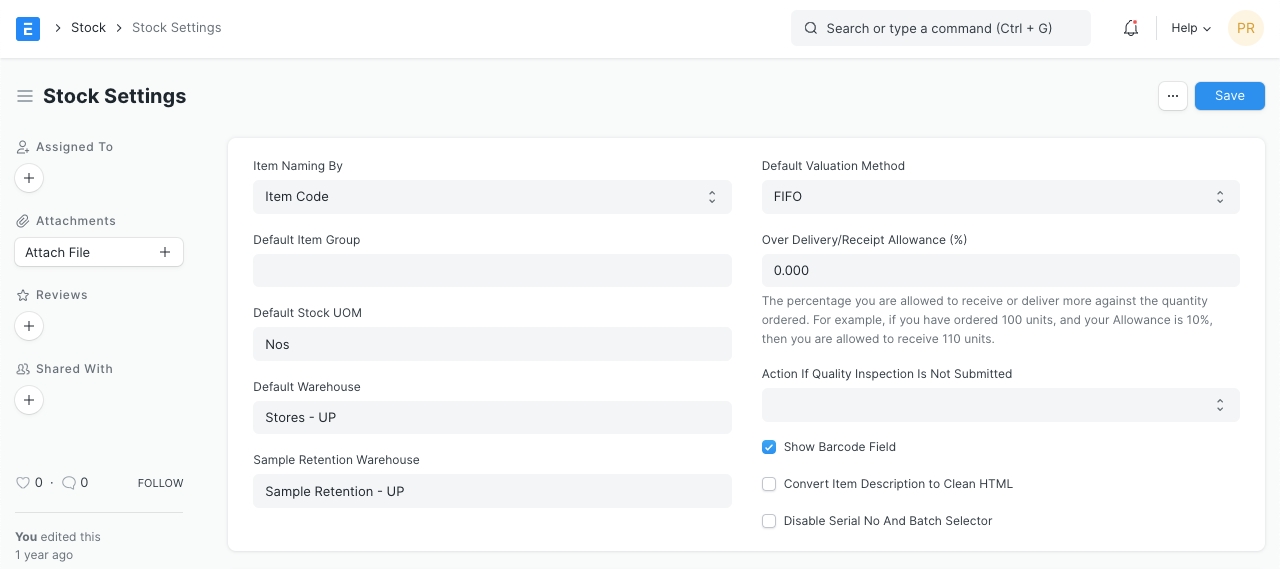1280x569 pixels.
Task: Open the Help menu
Action: [1190, 28]
